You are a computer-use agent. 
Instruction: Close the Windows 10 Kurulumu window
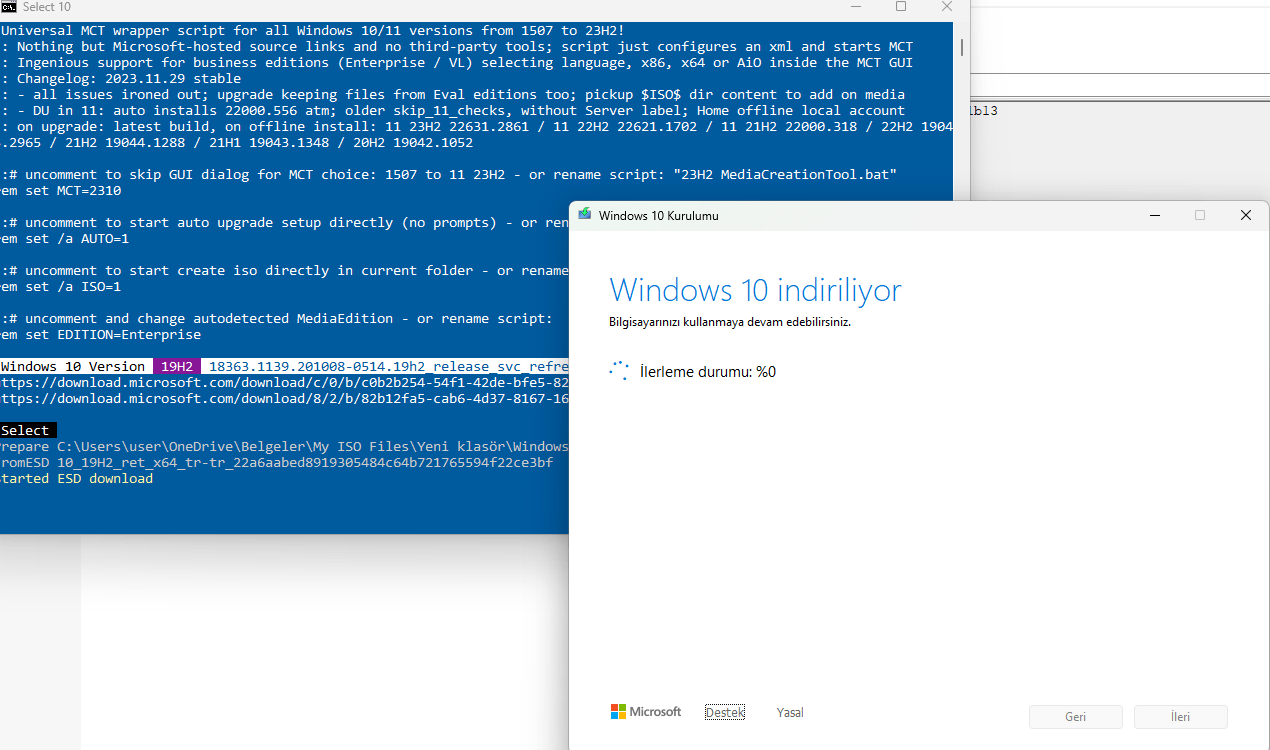[x=1246, y=215]
